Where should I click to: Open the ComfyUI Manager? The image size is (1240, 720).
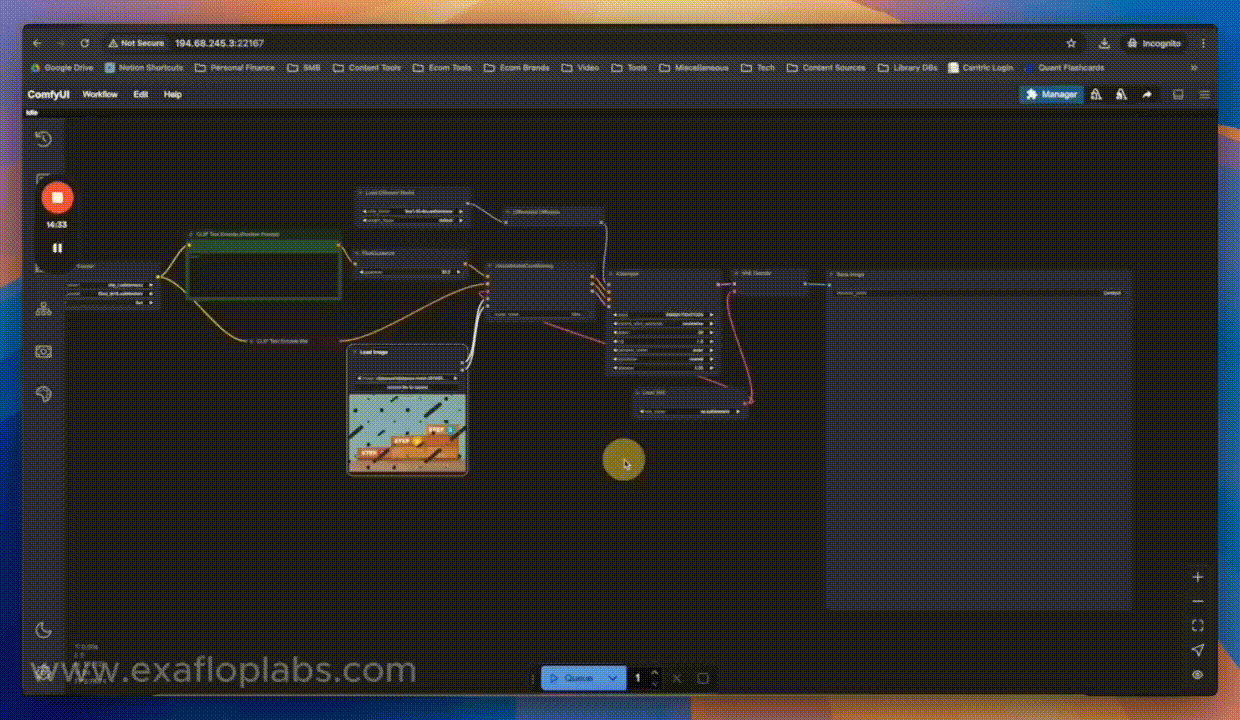pos(1050,94)
